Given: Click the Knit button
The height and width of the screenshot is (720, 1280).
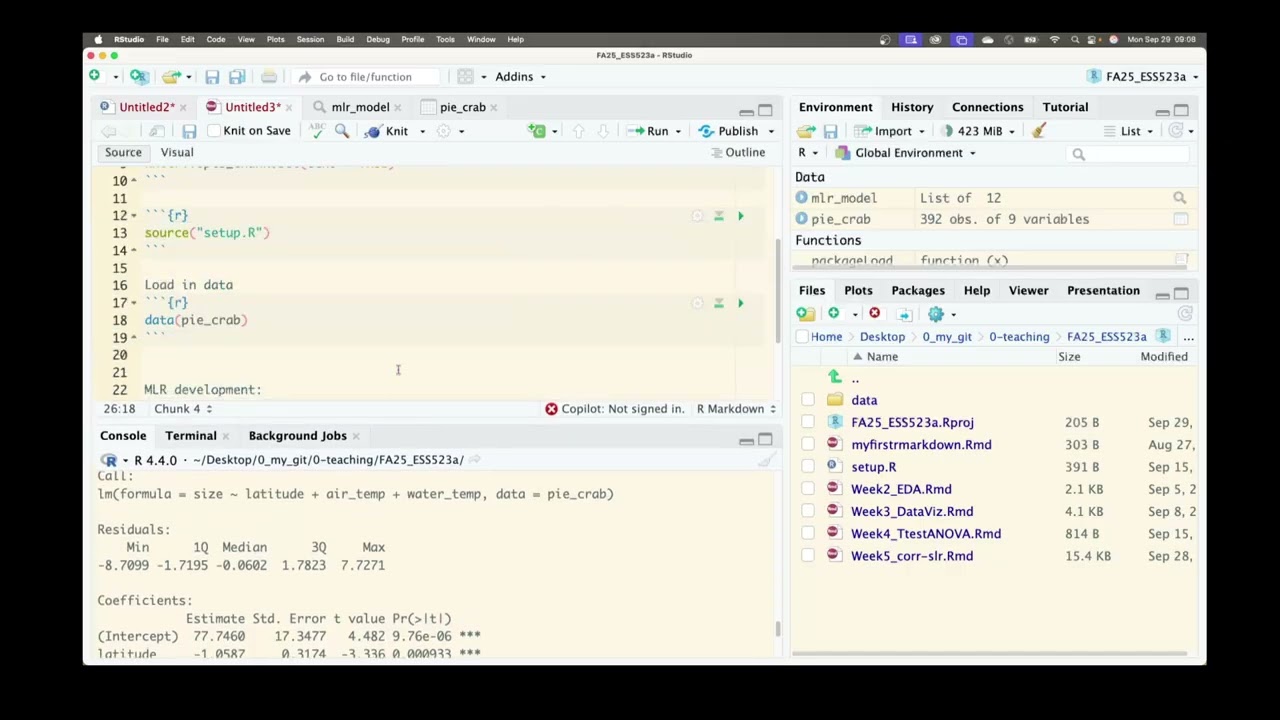Looking at the screenshot, I should click(x=387, y=131).
